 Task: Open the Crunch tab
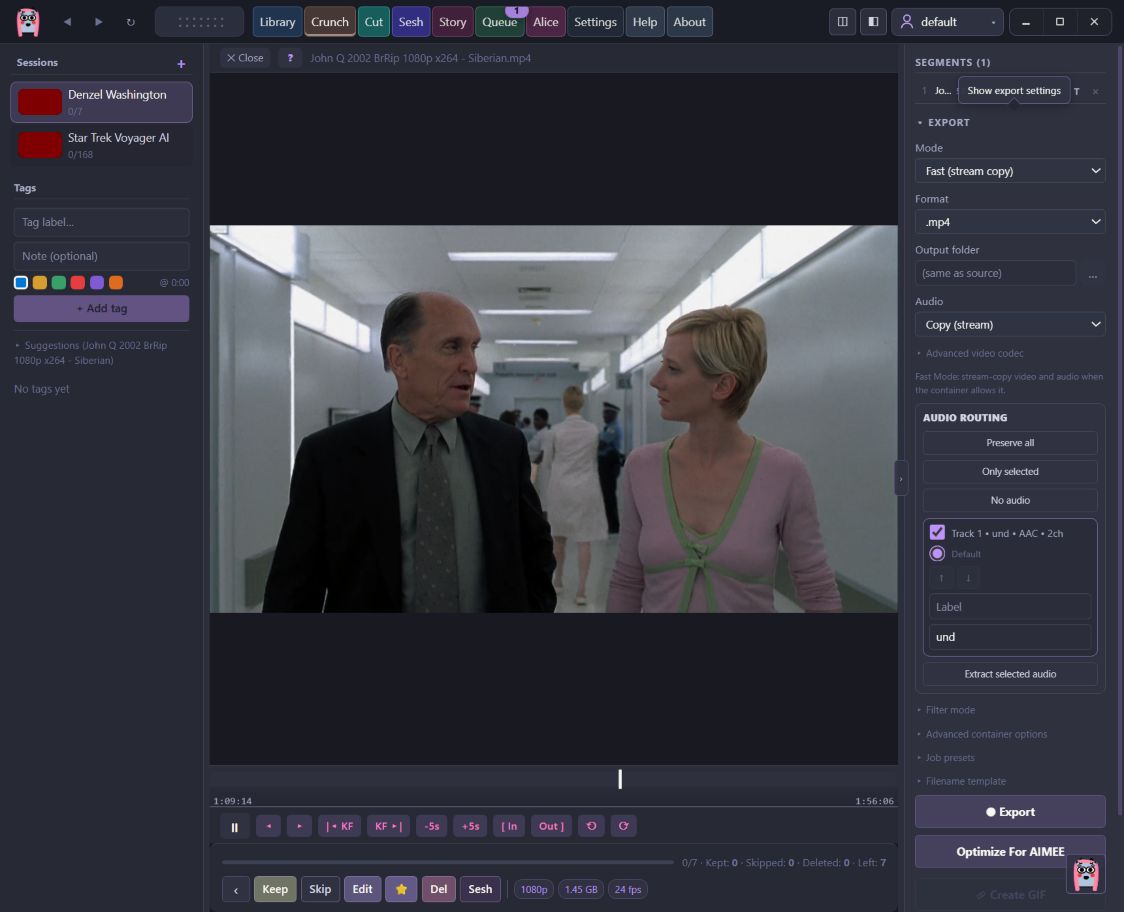330,22
